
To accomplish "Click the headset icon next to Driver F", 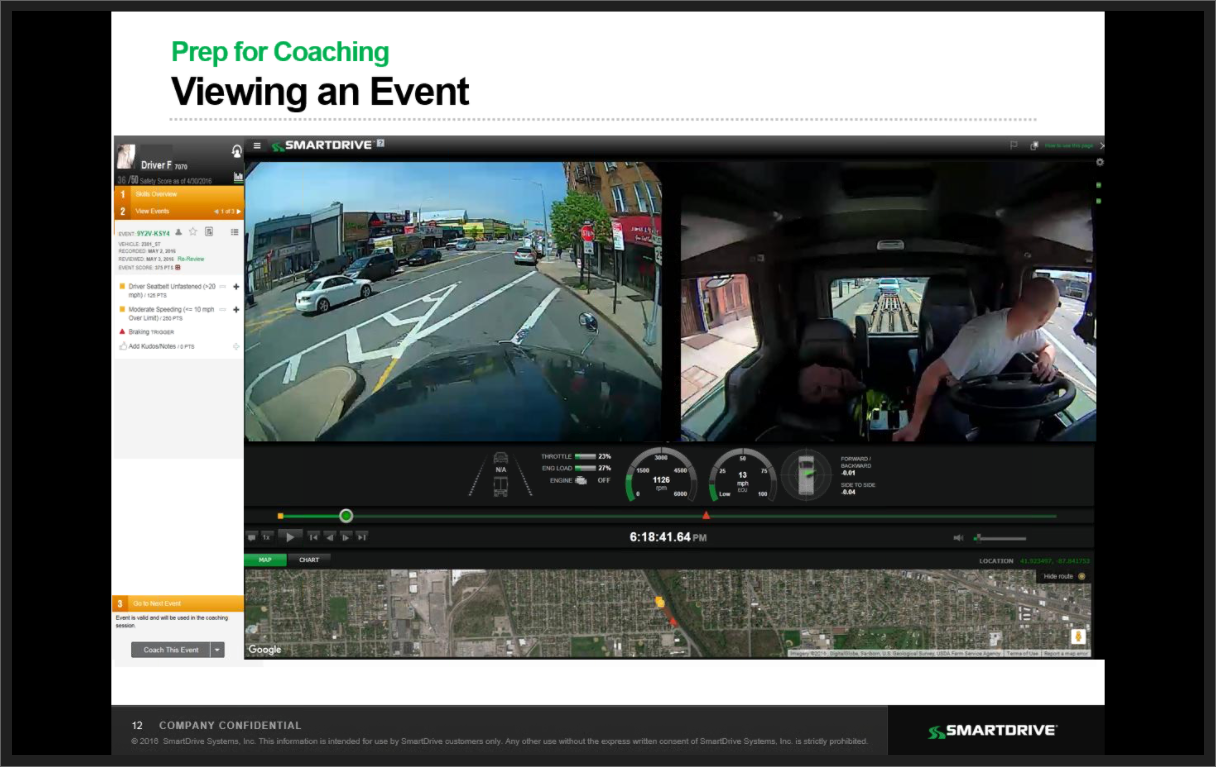I will pos(236,149).
